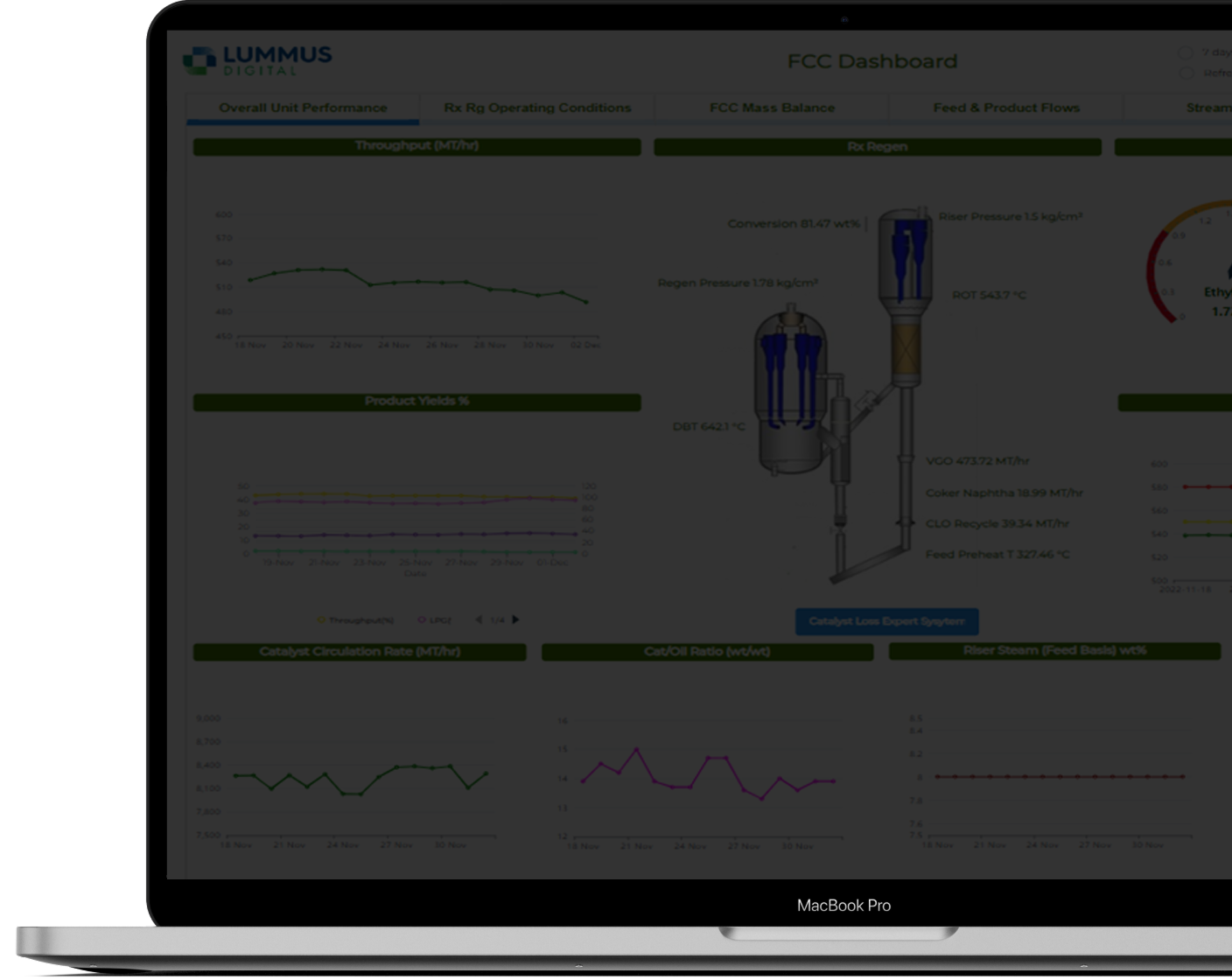Click the Lummus Digital logo
The image size is (1232, 980).
point(257,59)
